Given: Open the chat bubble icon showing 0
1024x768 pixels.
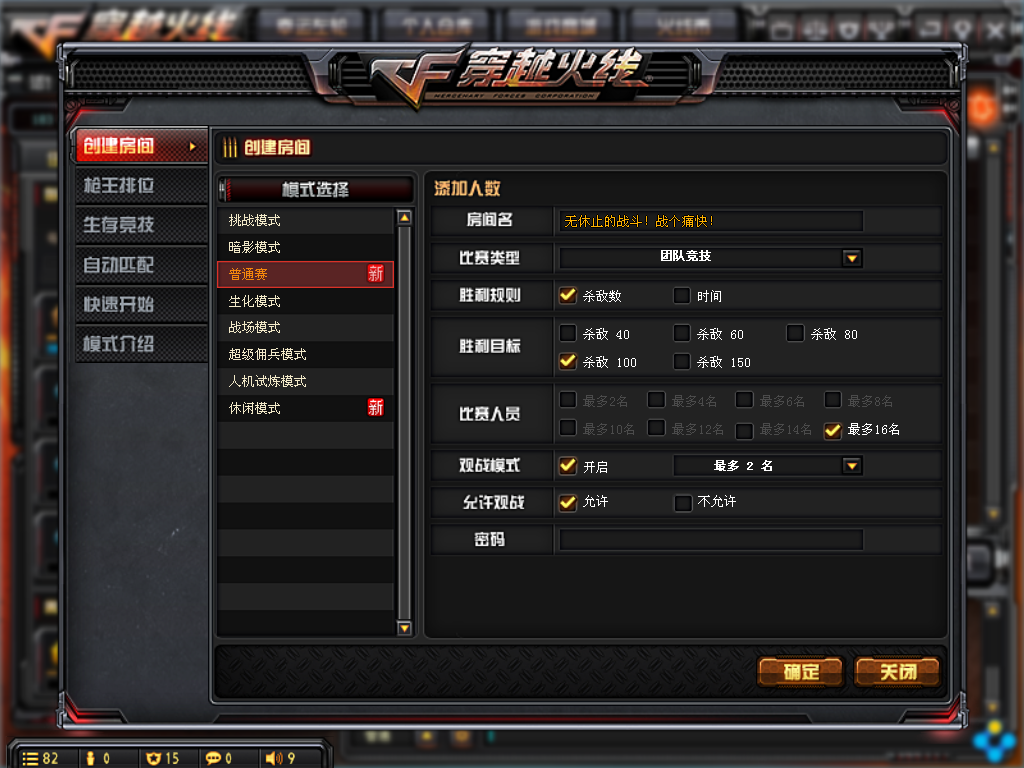Looking at the screenshot, I should click(213, 758).
